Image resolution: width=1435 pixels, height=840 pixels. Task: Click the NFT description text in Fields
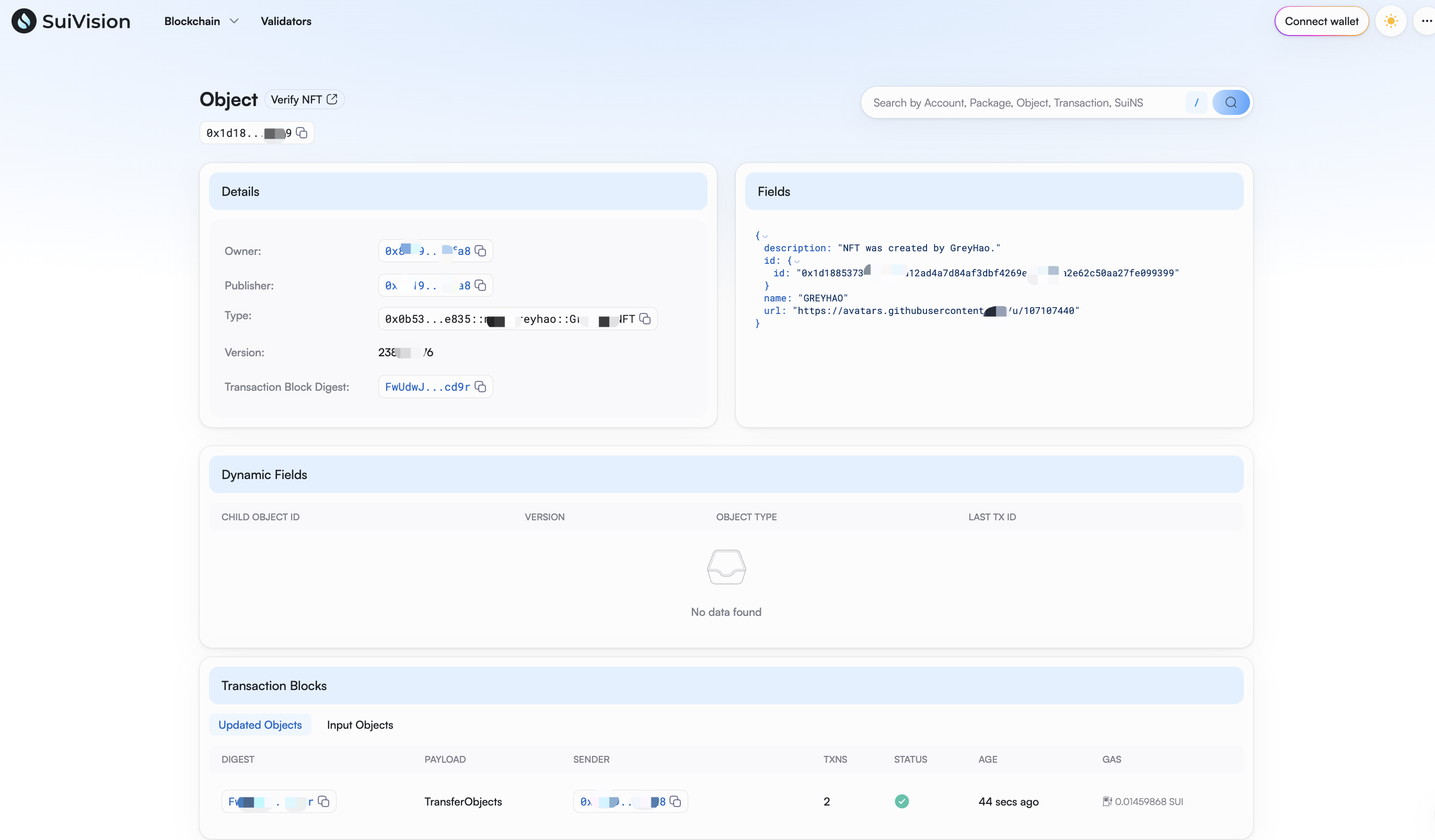[919, 248]
